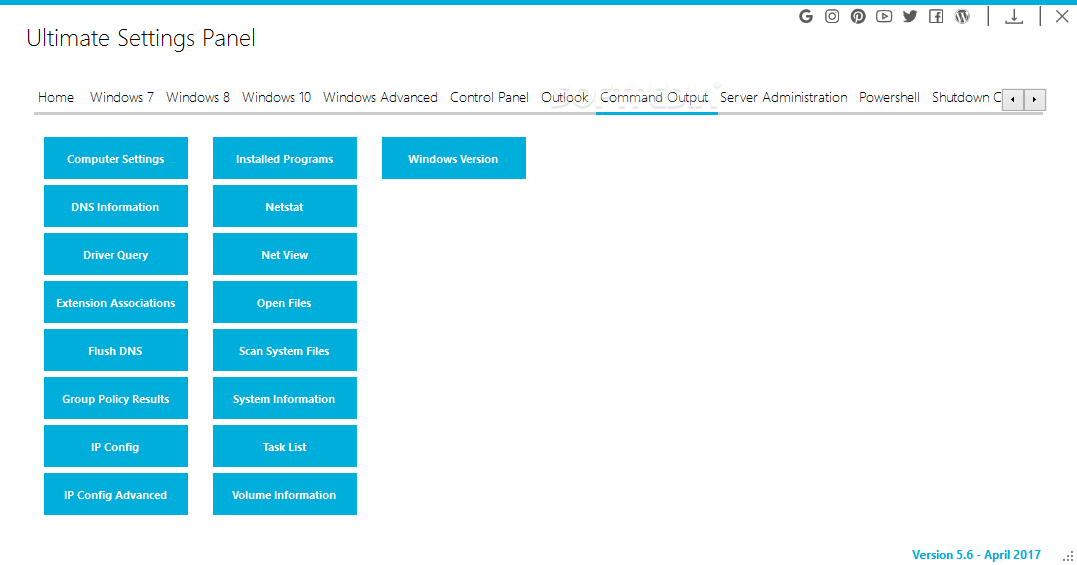Show the Task List

284,446
